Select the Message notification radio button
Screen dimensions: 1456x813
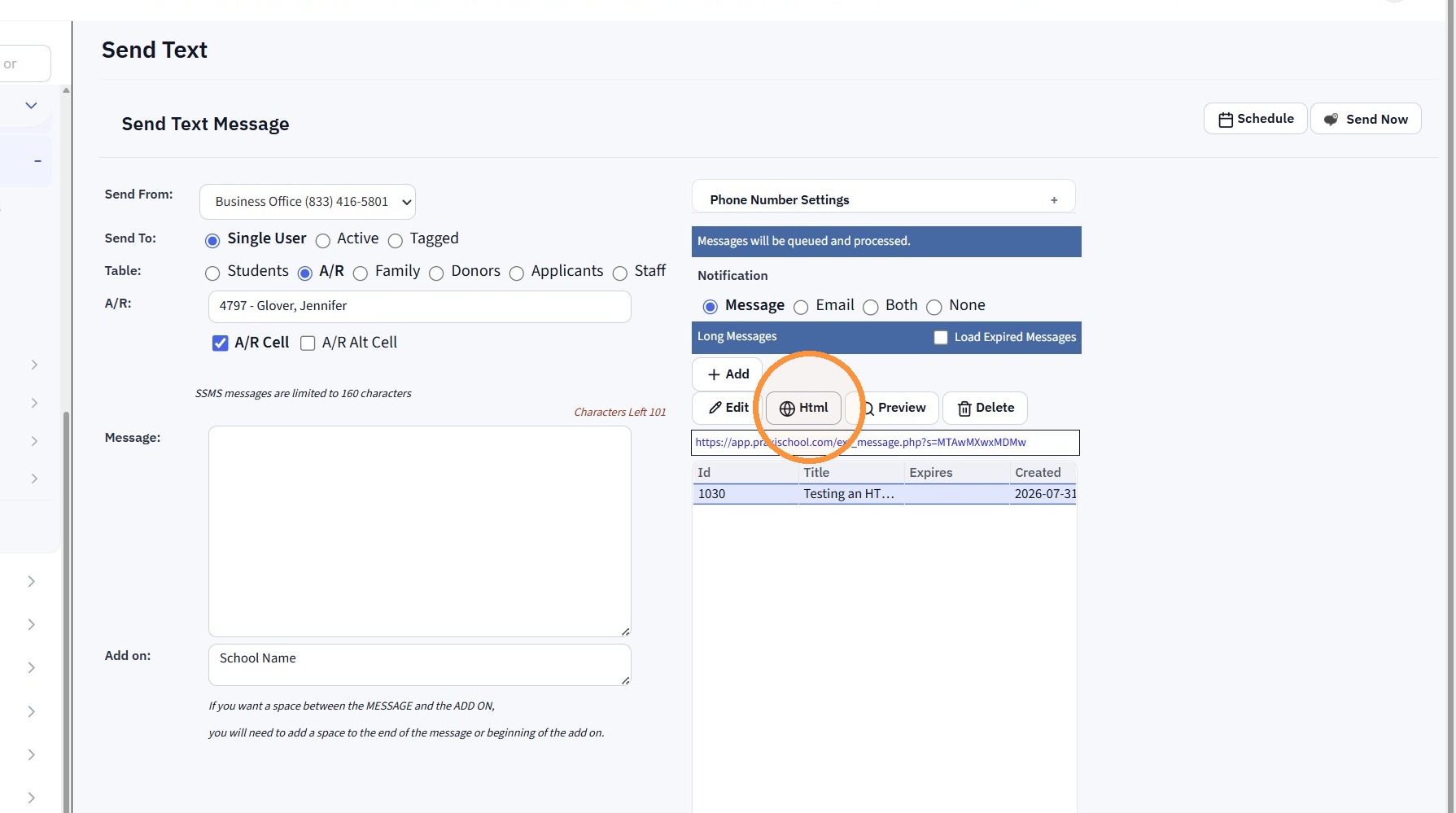pyautogui.click(x=711, y=306)
